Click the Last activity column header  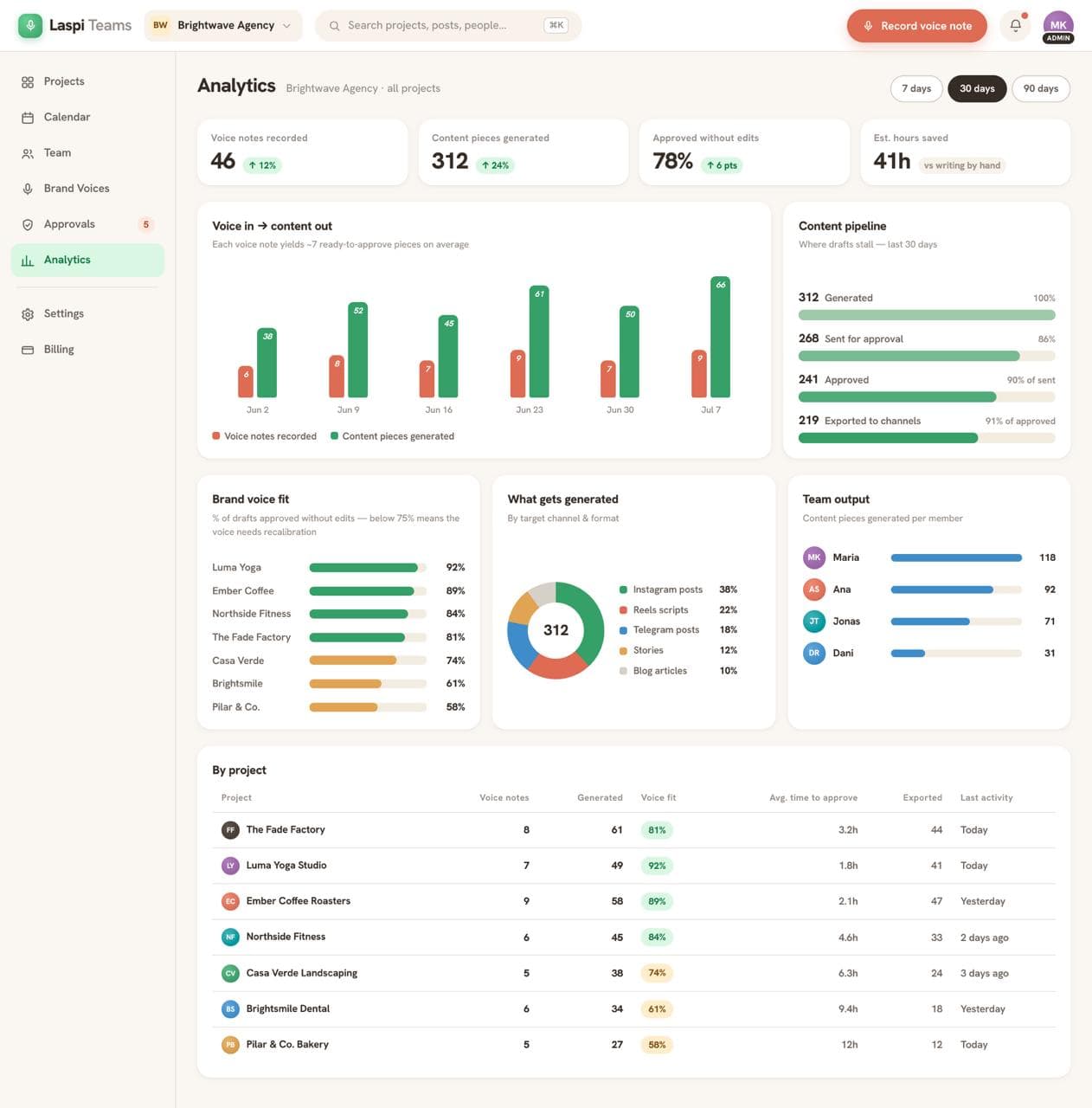[x=986, y=797]
